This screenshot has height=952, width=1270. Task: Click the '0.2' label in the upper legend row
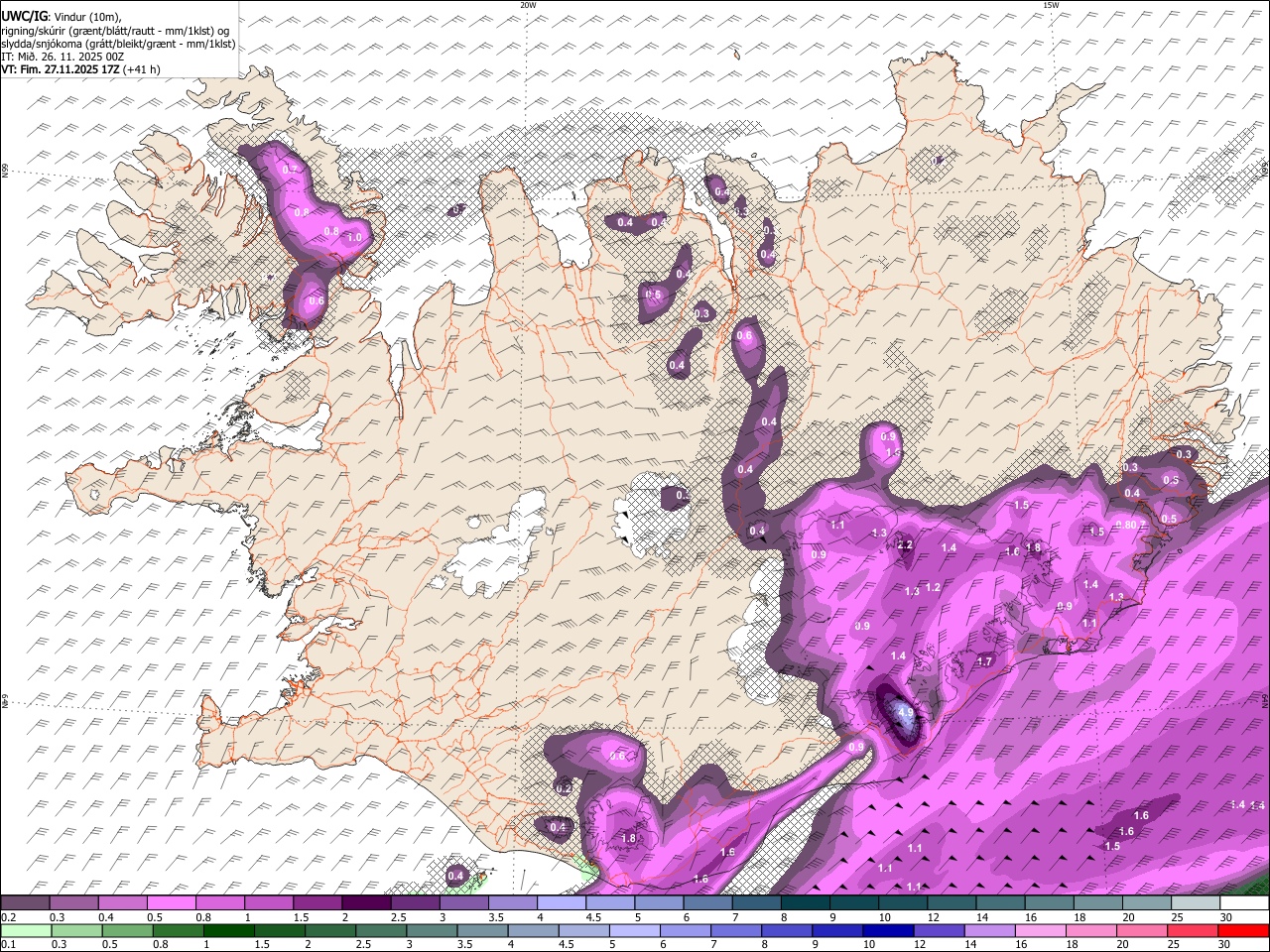point(6,917)
